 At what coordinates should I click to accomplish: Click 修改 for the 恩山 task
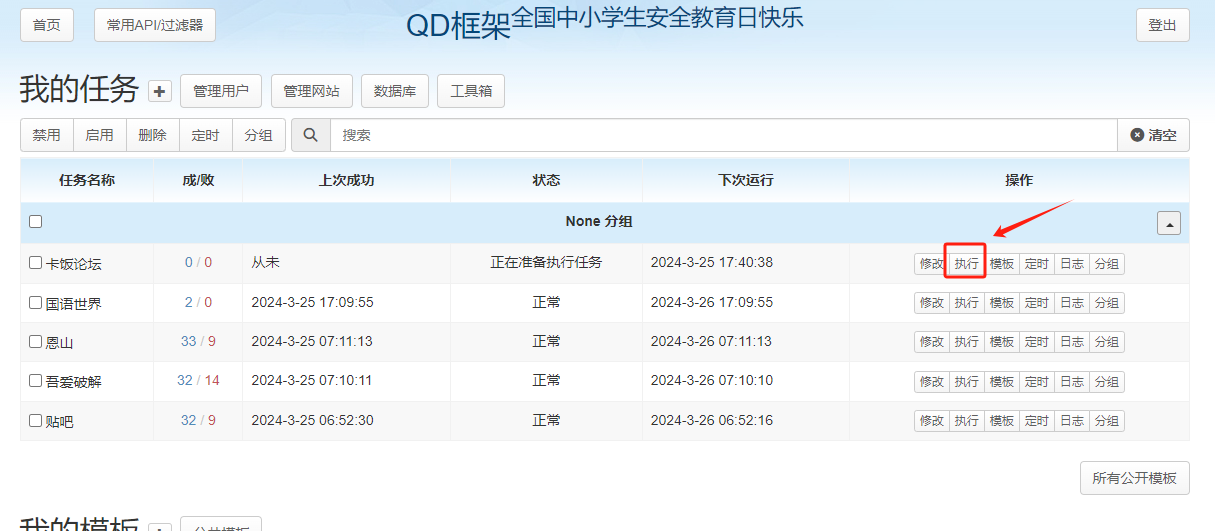pos(931,342)
